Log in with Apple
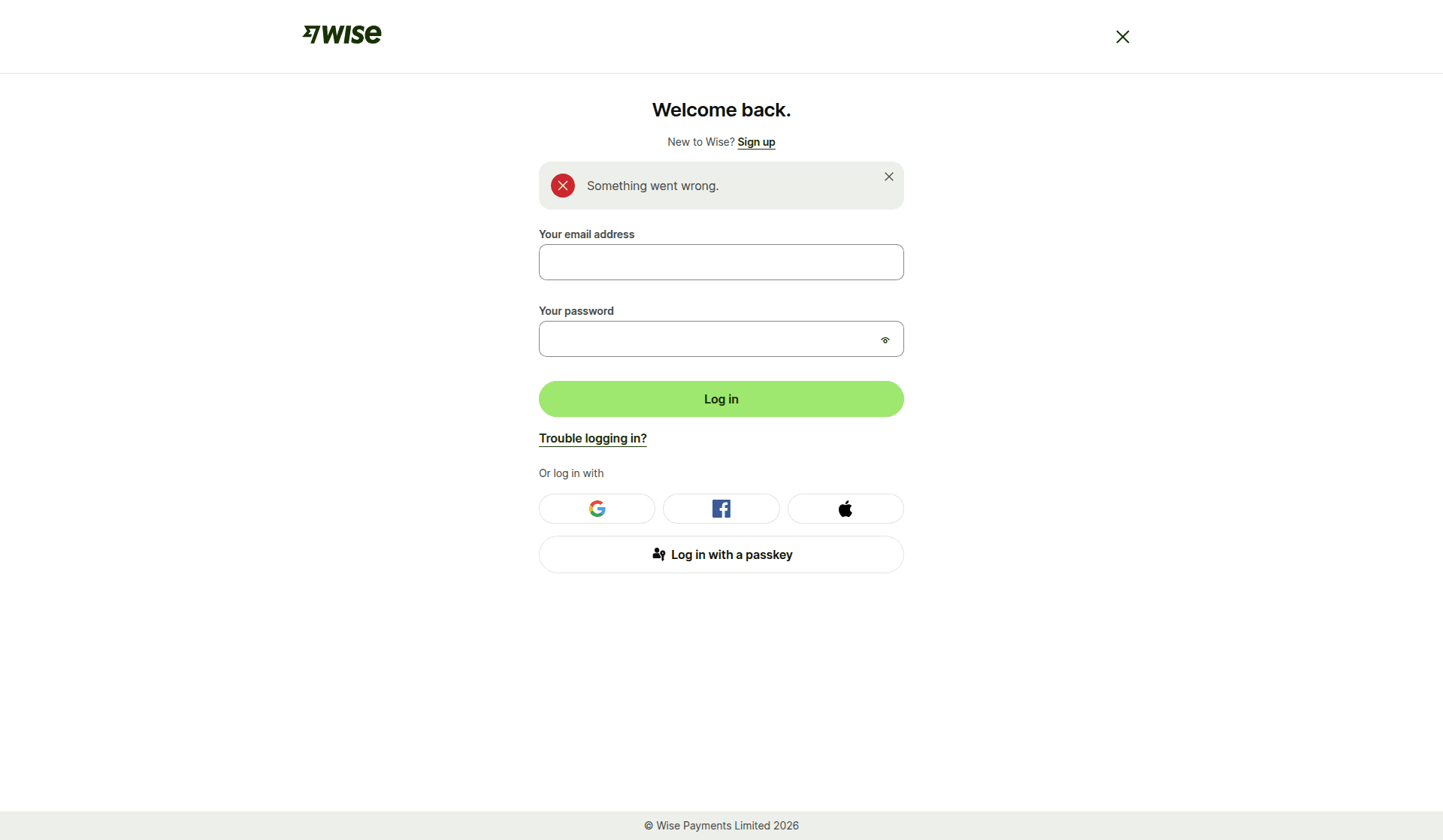Screen dimensions: 1443x840 pos(846,509)
